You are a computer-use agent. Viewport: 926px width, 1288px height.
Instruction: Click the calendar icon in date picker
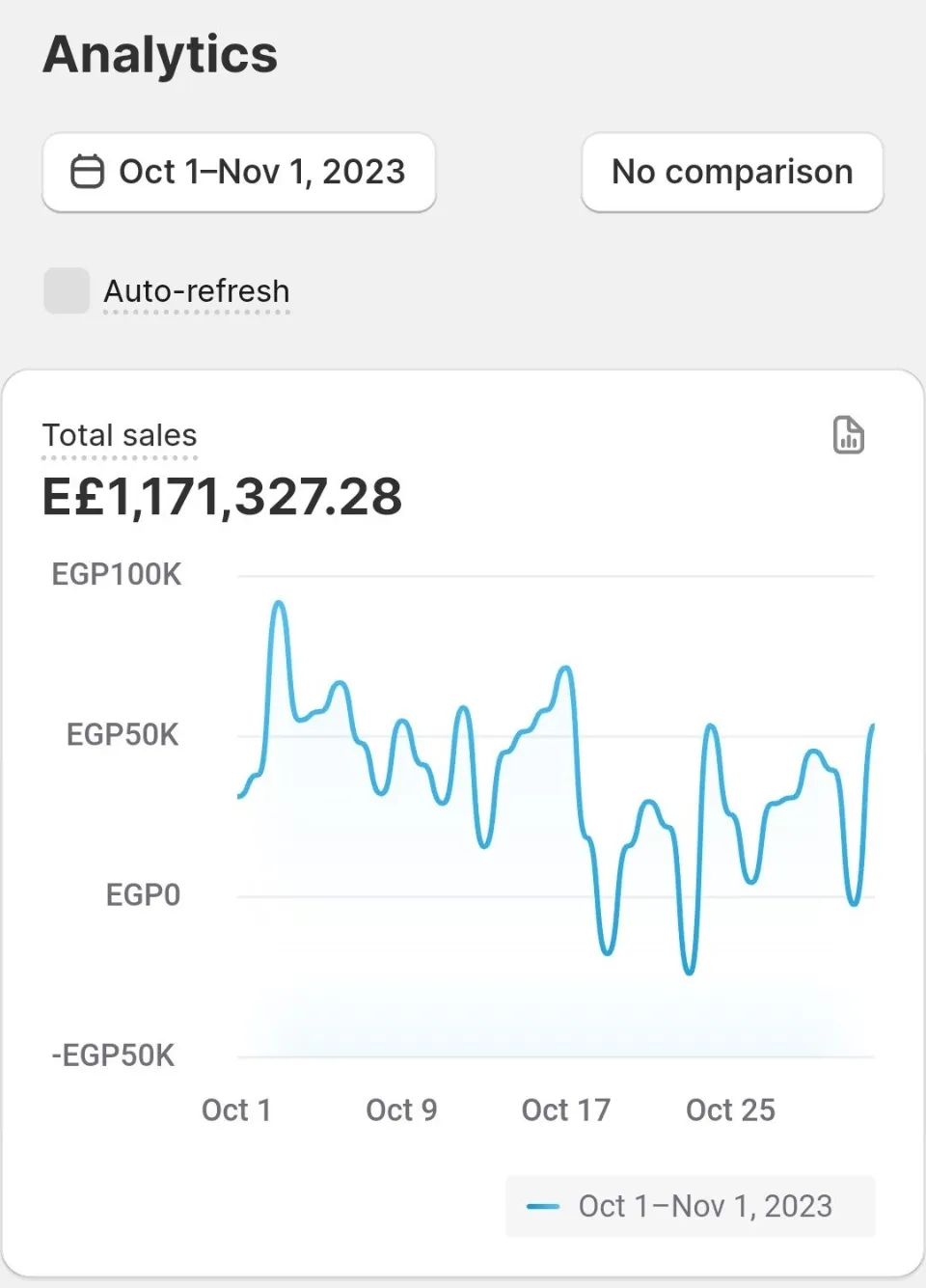click(x=87, y=172)
